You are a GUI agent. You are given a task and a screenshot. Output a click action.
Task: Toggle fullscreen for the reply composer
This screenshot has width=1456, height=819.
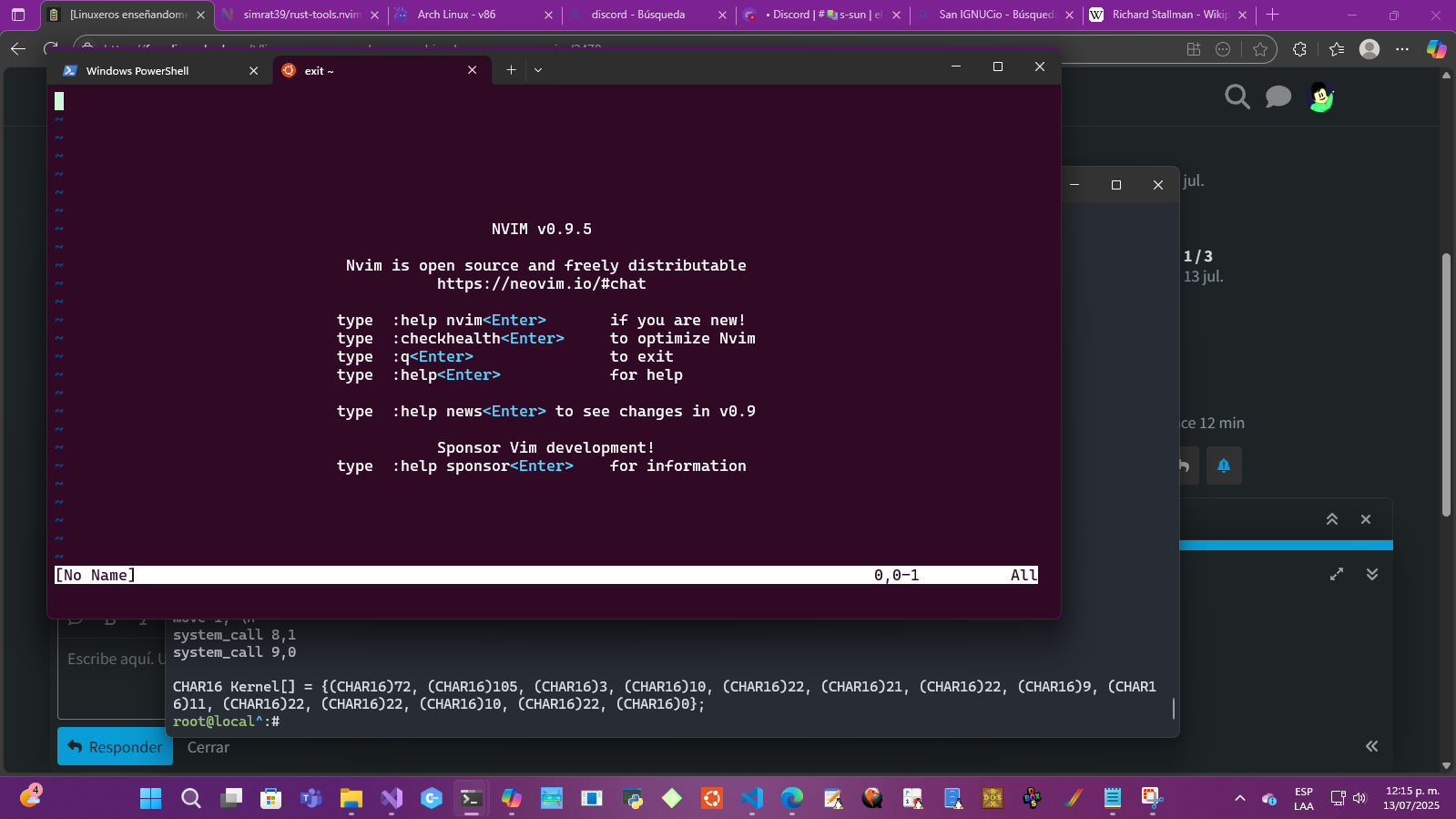pos(1337,574)
